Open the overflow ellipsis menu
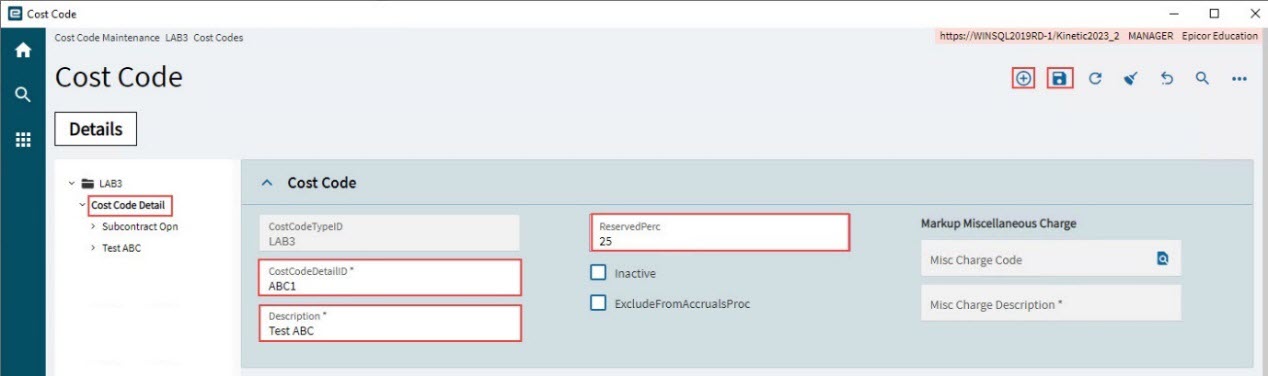 (1239, 78)
